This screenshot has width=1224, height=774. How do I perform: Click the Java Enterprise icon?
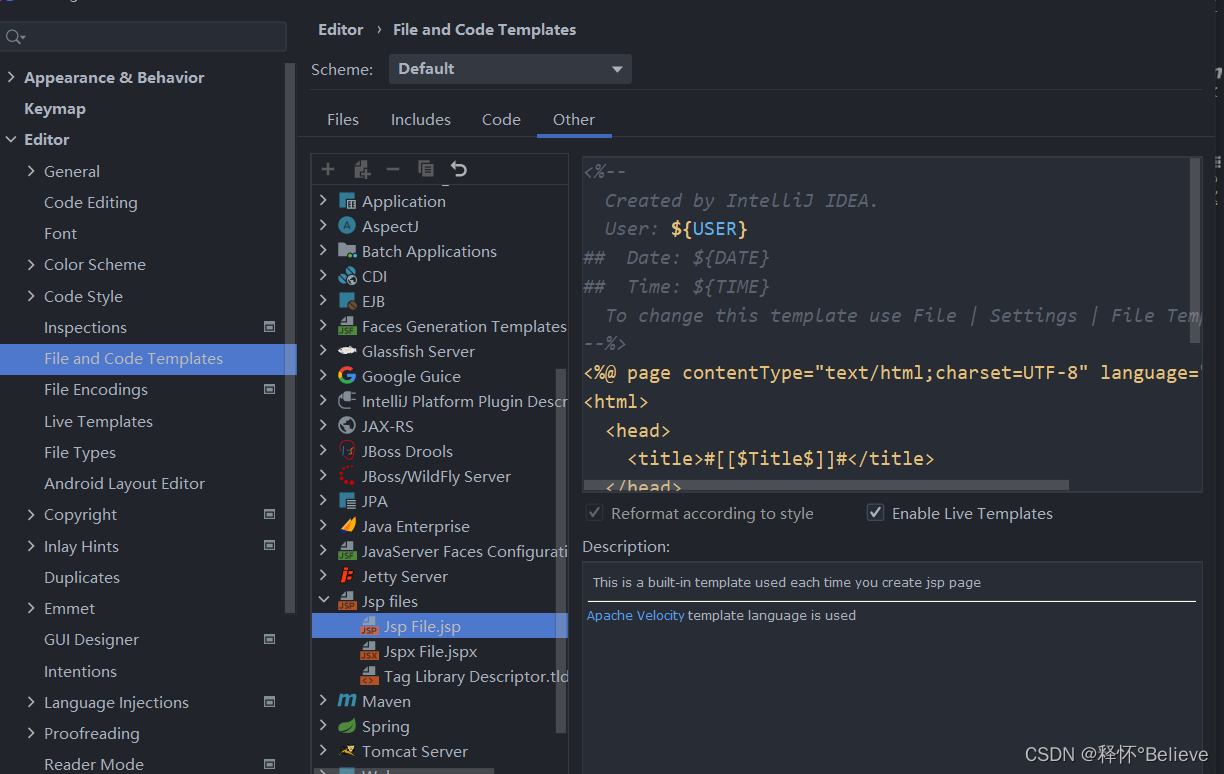tap(347, 526)
